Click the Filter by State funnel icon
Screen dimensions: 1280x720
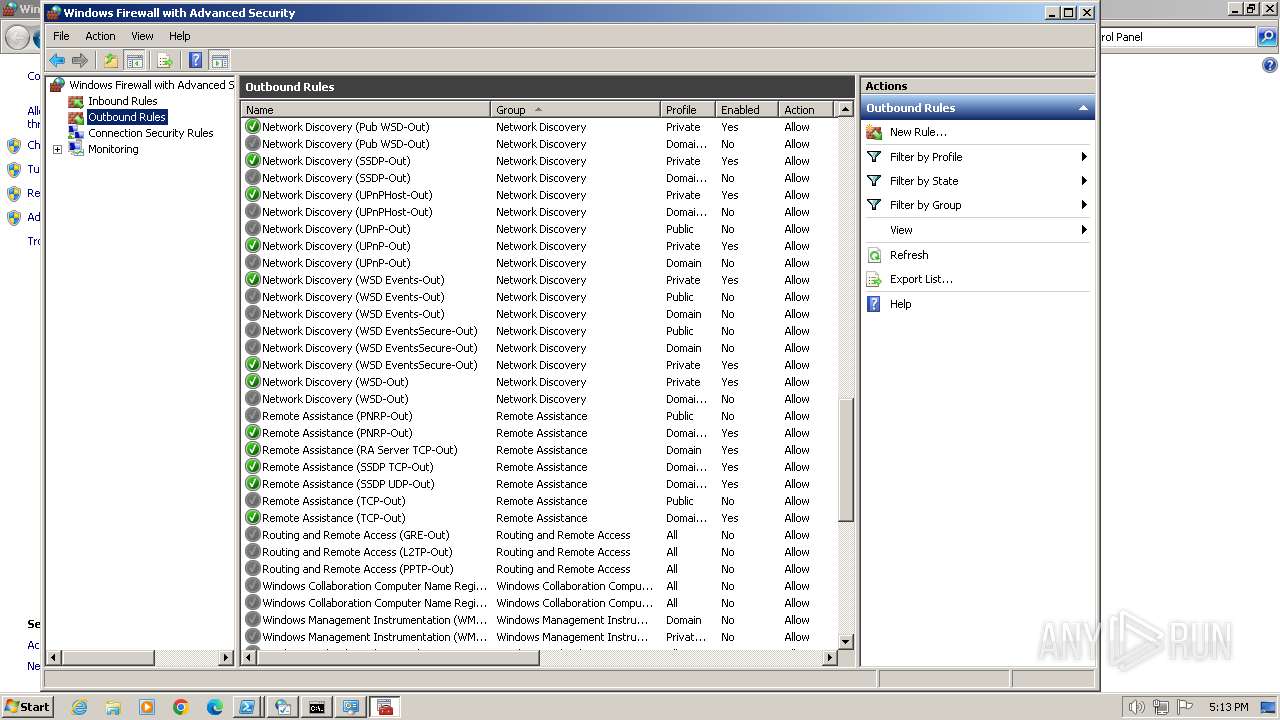pyautogui.click(x=874, y=181)
